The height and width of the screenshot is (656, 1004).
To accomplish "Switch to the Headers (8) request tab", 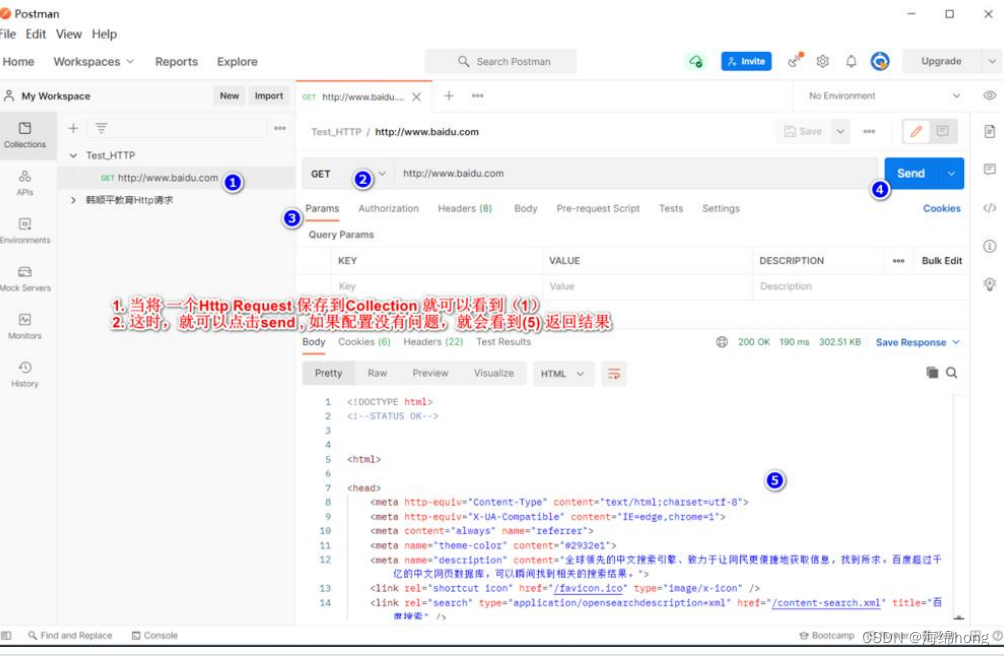I will [x=465, y=209].
